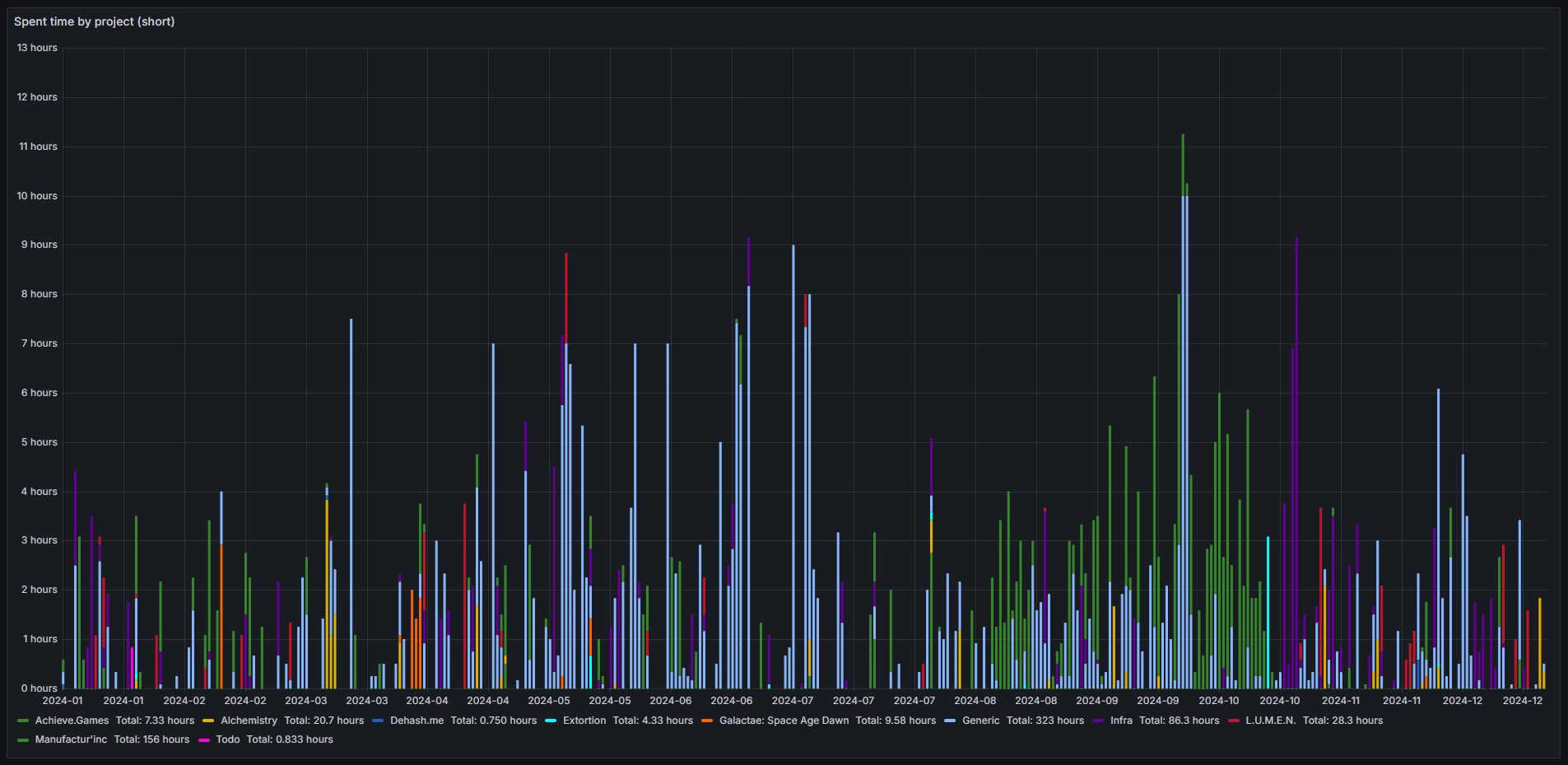Open the 'Spent time by project (short)' panel title
The image size is (1568, 765).
tap(94, 21)
